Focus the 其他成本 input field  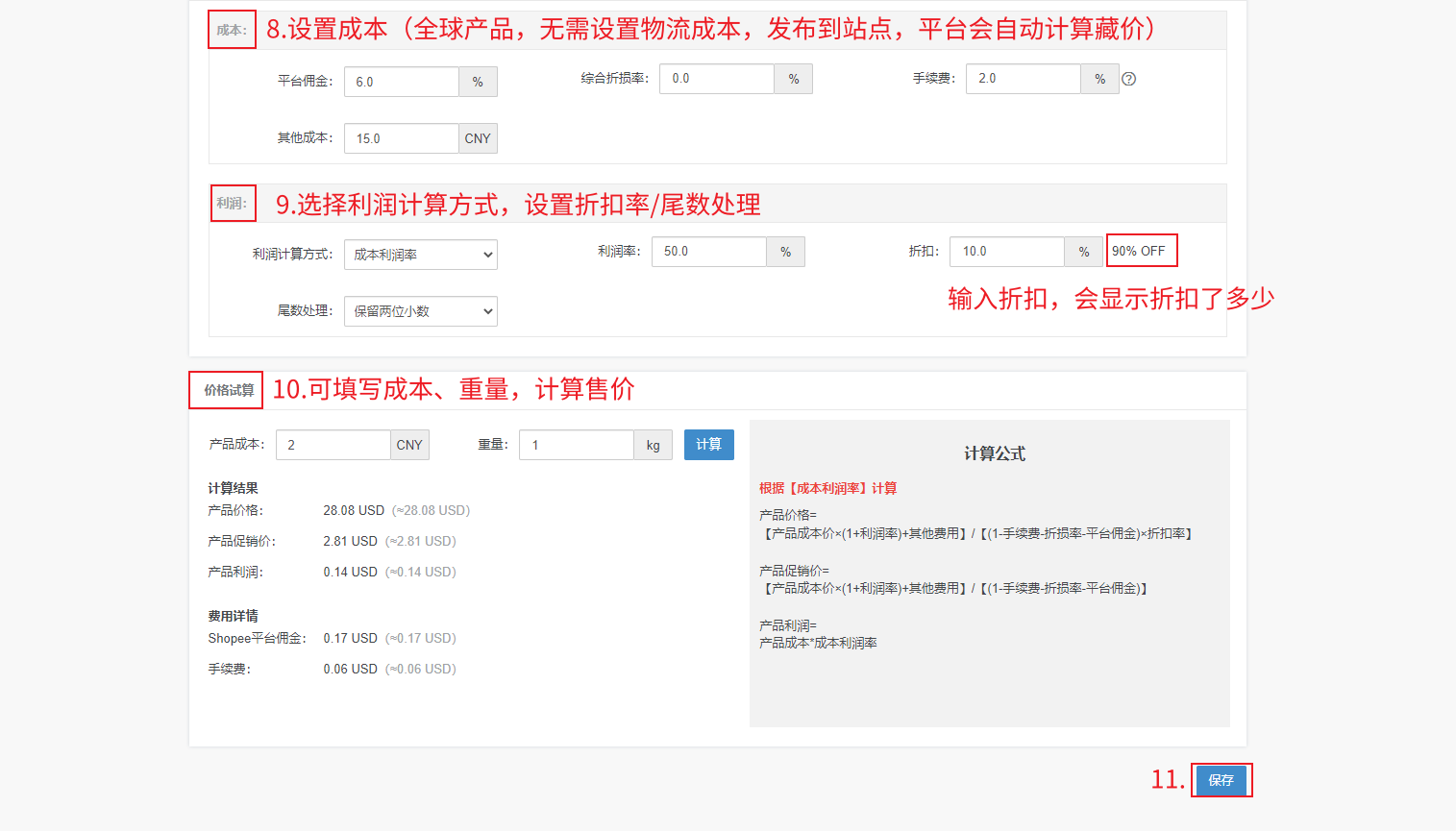[402, 138]
